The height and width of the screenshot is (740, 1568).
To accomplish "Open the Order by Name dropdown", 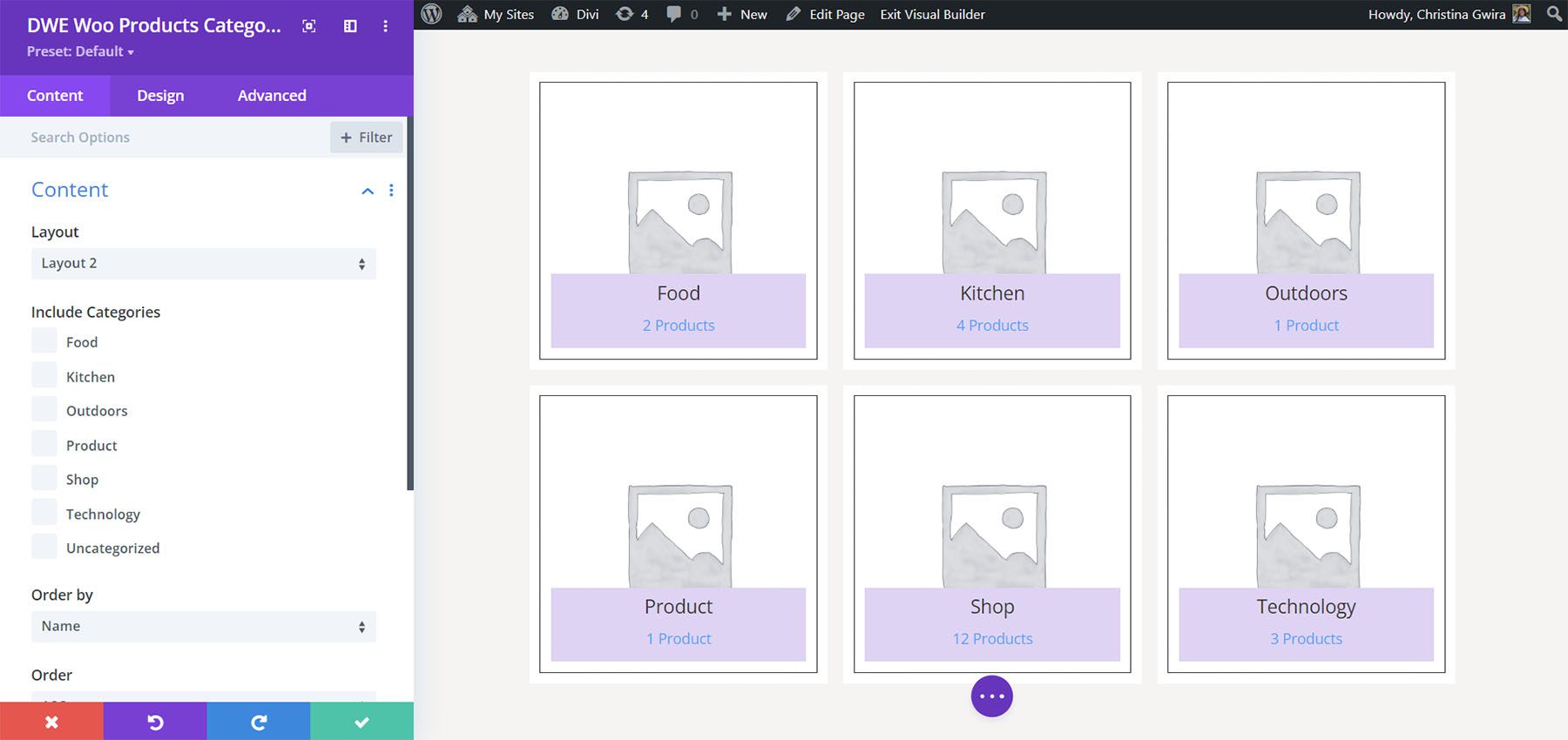I will (x=204, y=627).
